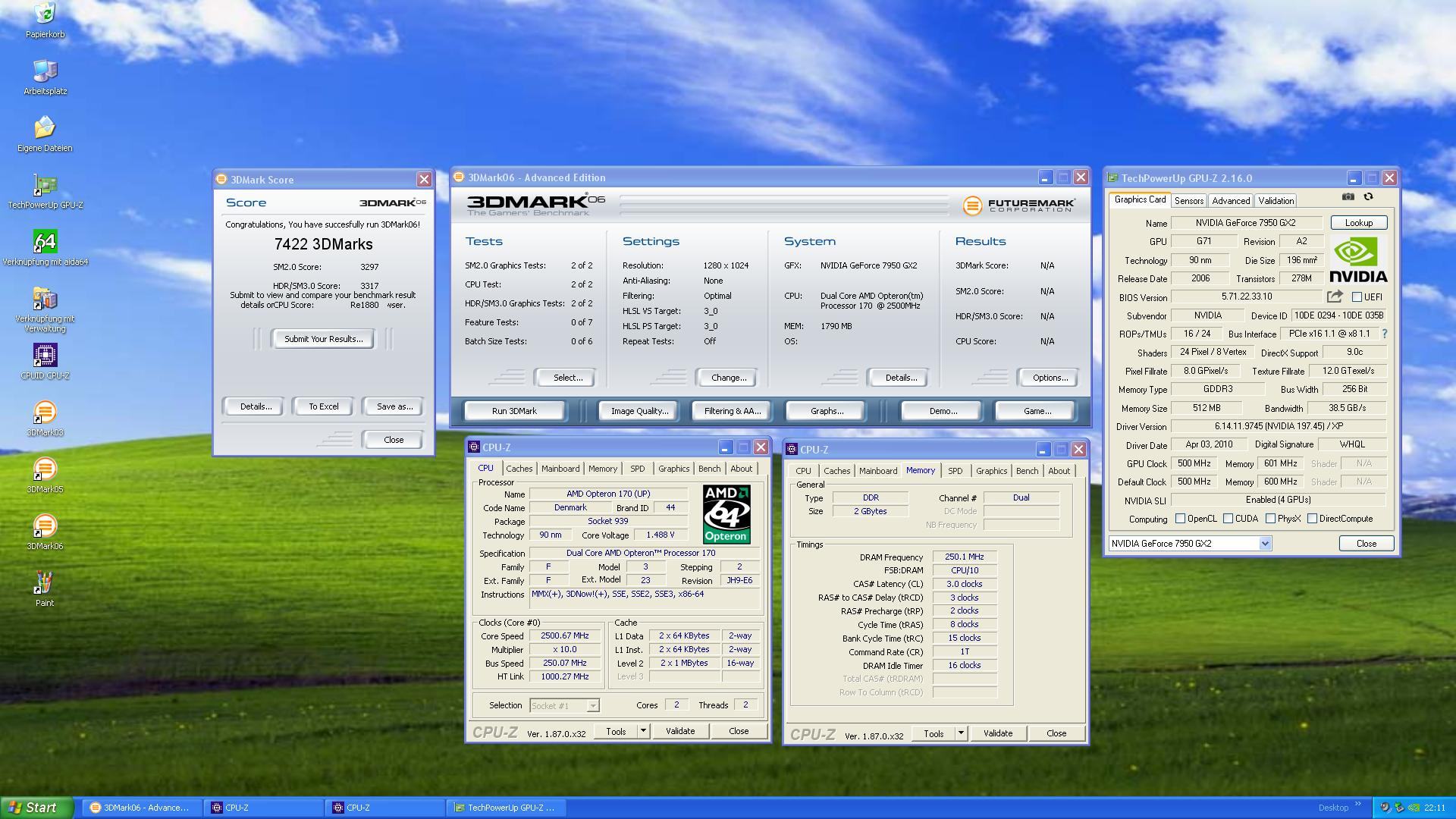Click the Core Speed value field
The width and height of the screenshot is (1456, 819).
point(565,636)
